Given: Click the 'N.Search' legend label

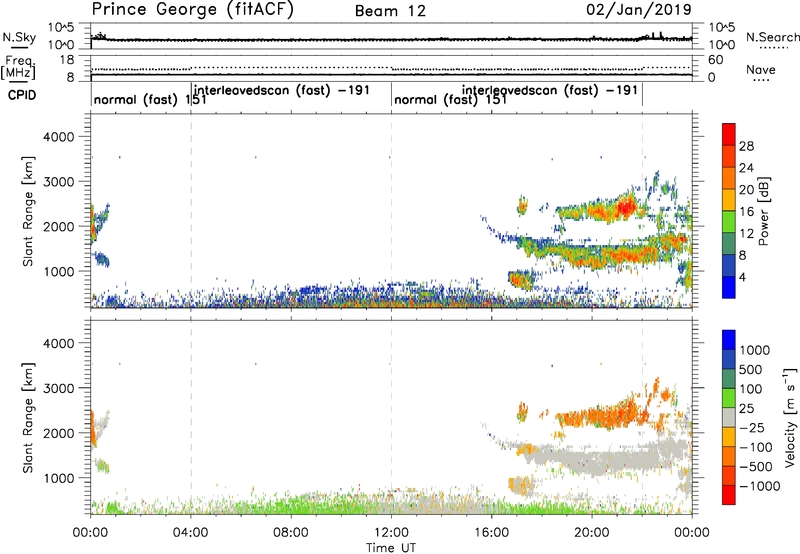Looking at the screenshot, I should pos(772,37).
